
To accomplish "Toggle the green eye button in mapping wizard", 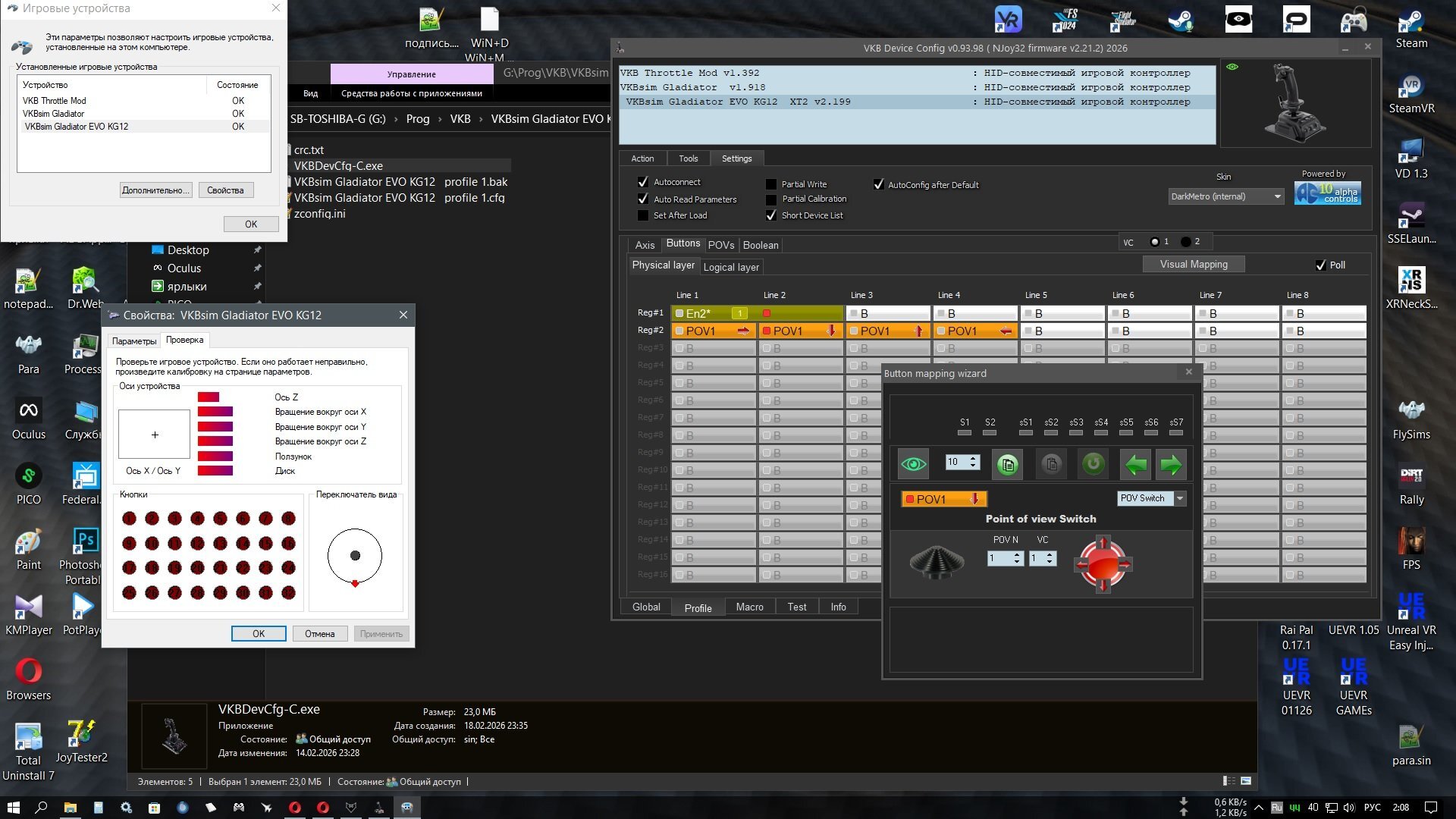I will [x=913, y=464].
